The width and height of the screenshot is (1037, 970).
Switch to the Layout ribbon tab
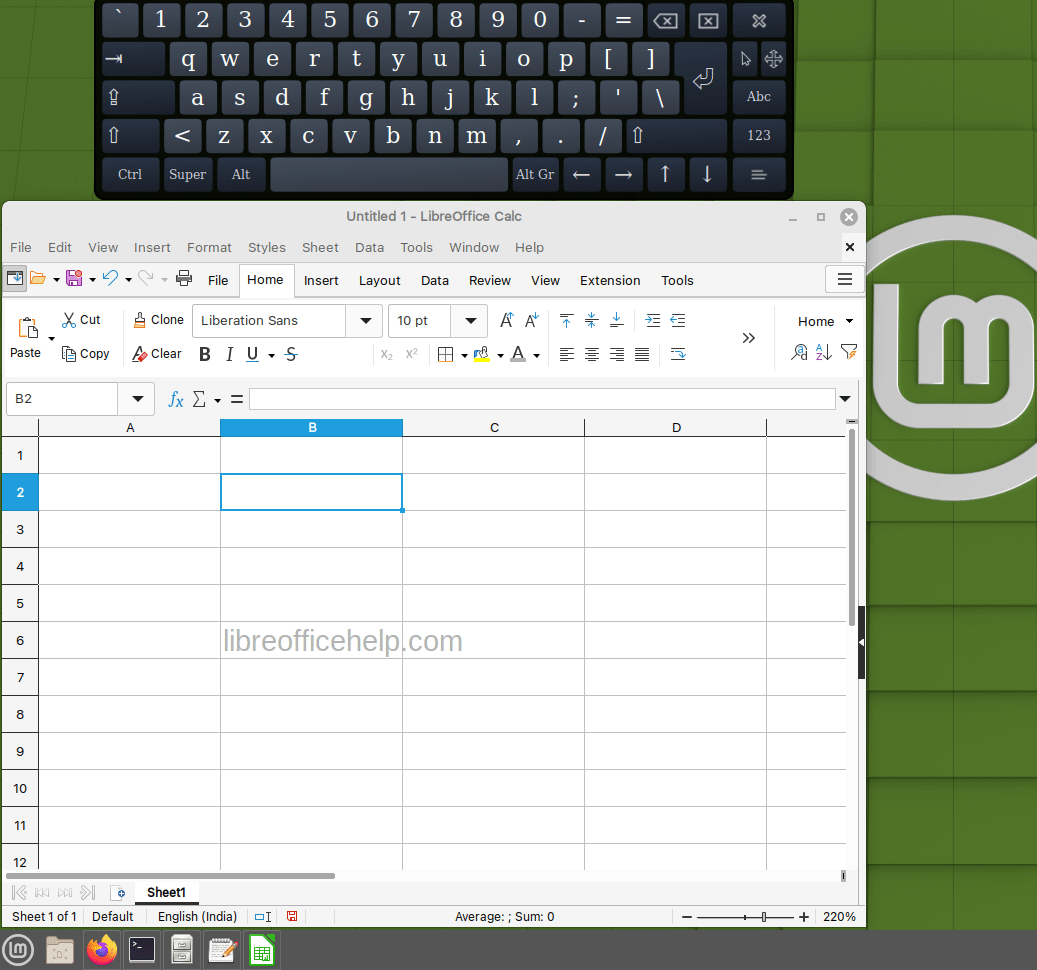click(x=380, y=281)
